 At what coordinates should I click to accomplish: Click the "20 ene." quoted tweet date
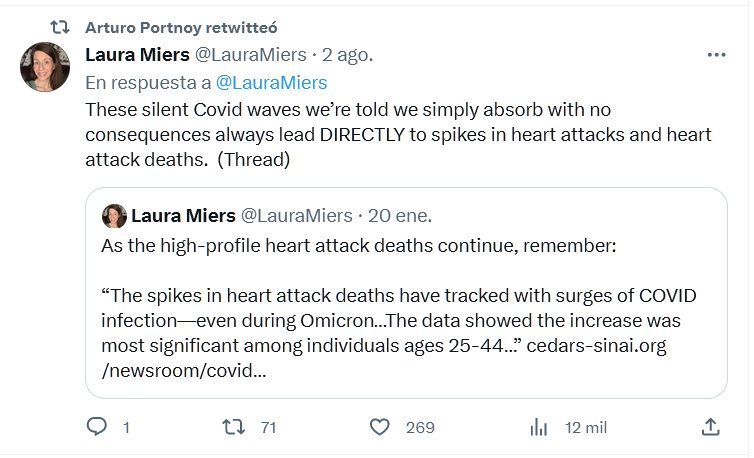pos(399,215)
